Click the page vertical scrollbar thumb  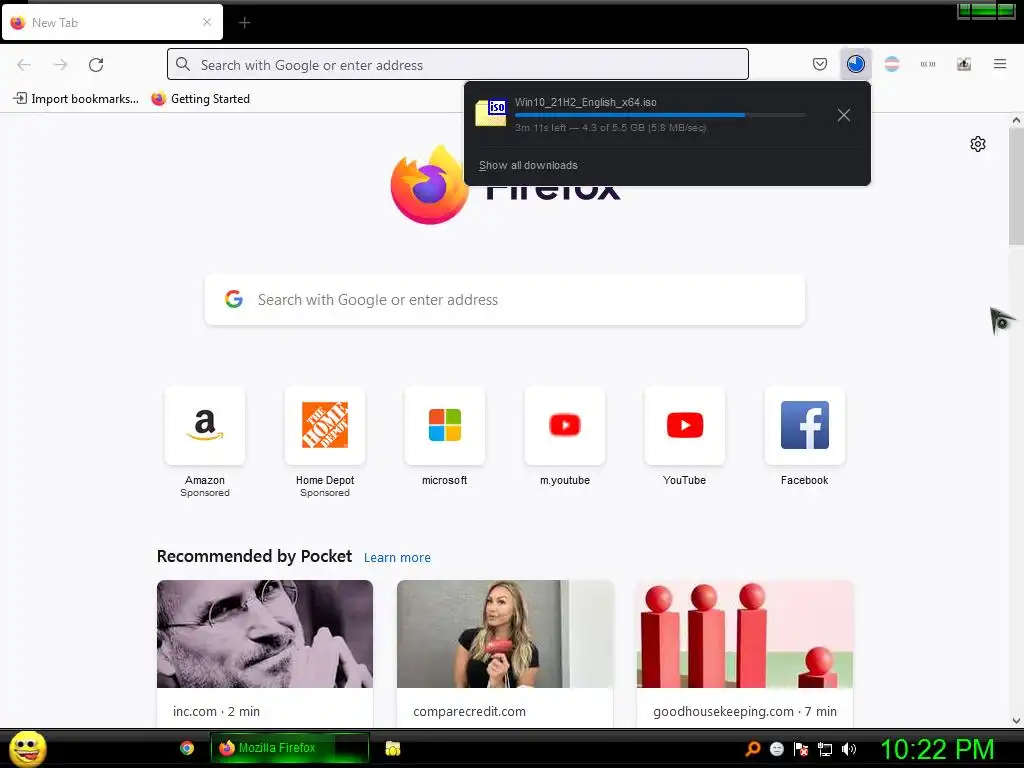pos(1016,186)
